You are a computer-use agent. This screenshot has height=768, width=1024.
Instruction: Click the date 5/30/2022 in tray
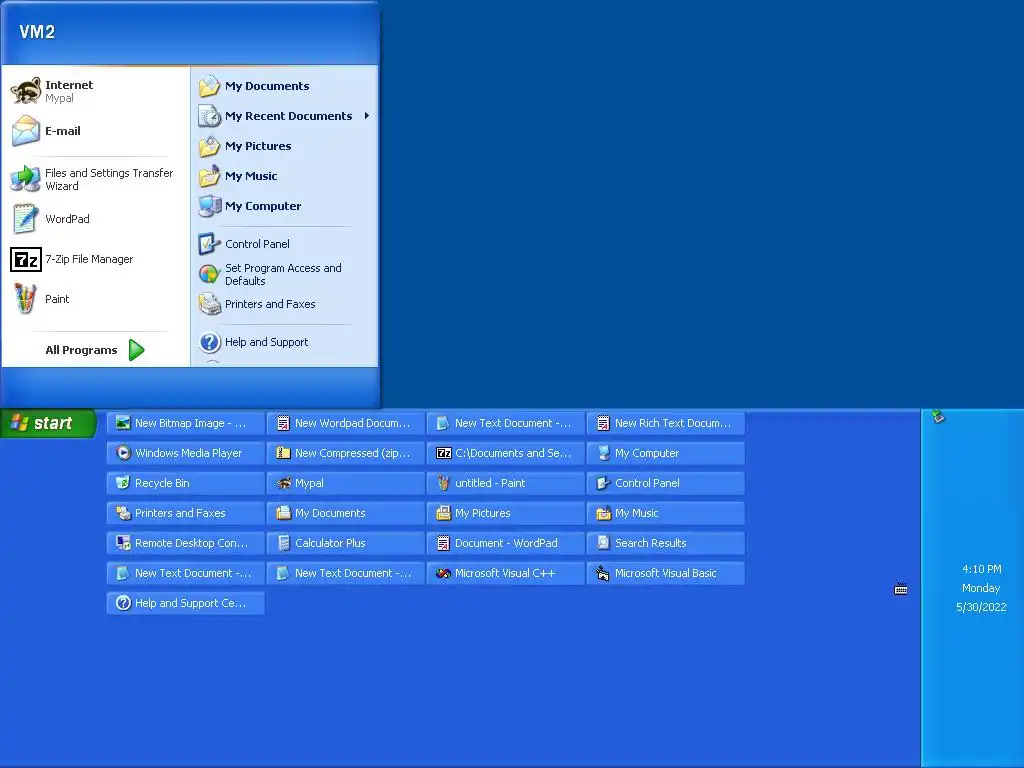(981, 607)
